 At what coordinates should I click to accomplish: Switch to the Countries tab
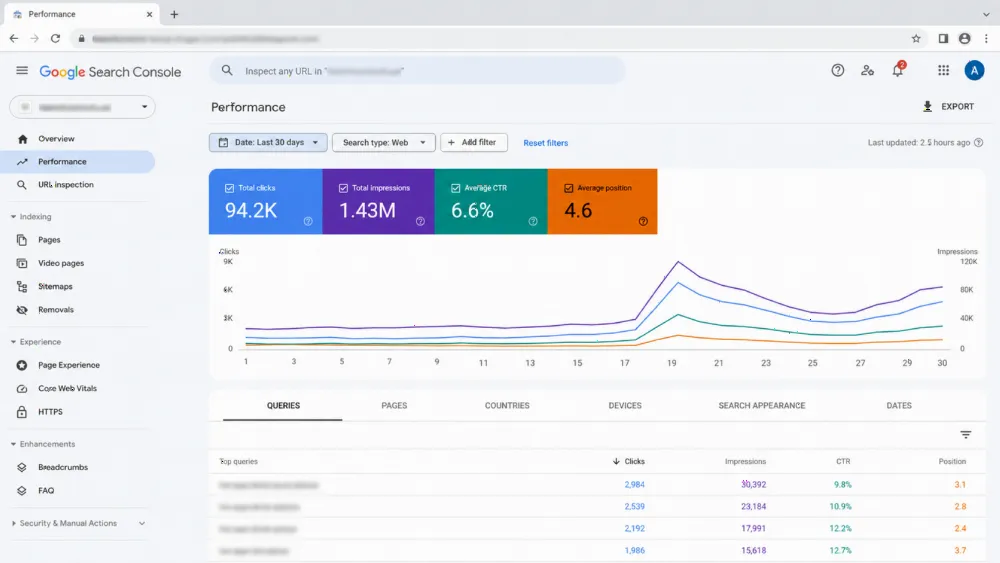[x=507, y=406]
